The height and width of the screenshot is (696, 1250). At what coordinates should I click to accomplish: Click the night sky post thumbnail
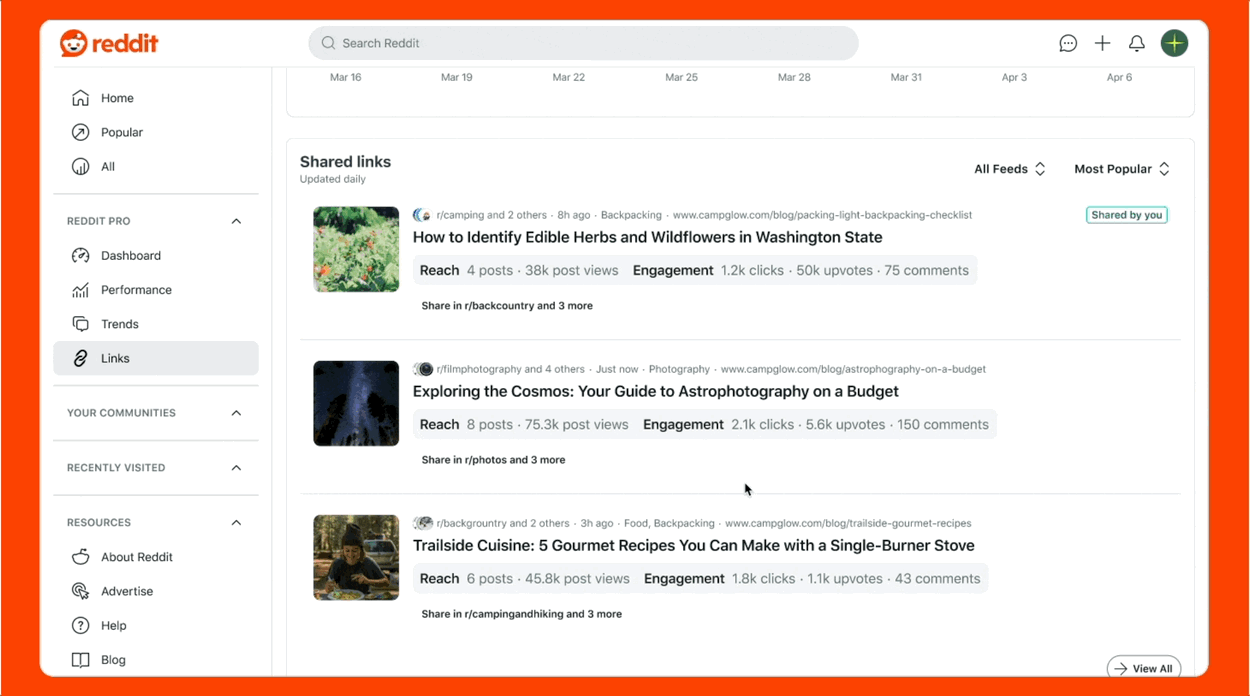pos(356,403)
